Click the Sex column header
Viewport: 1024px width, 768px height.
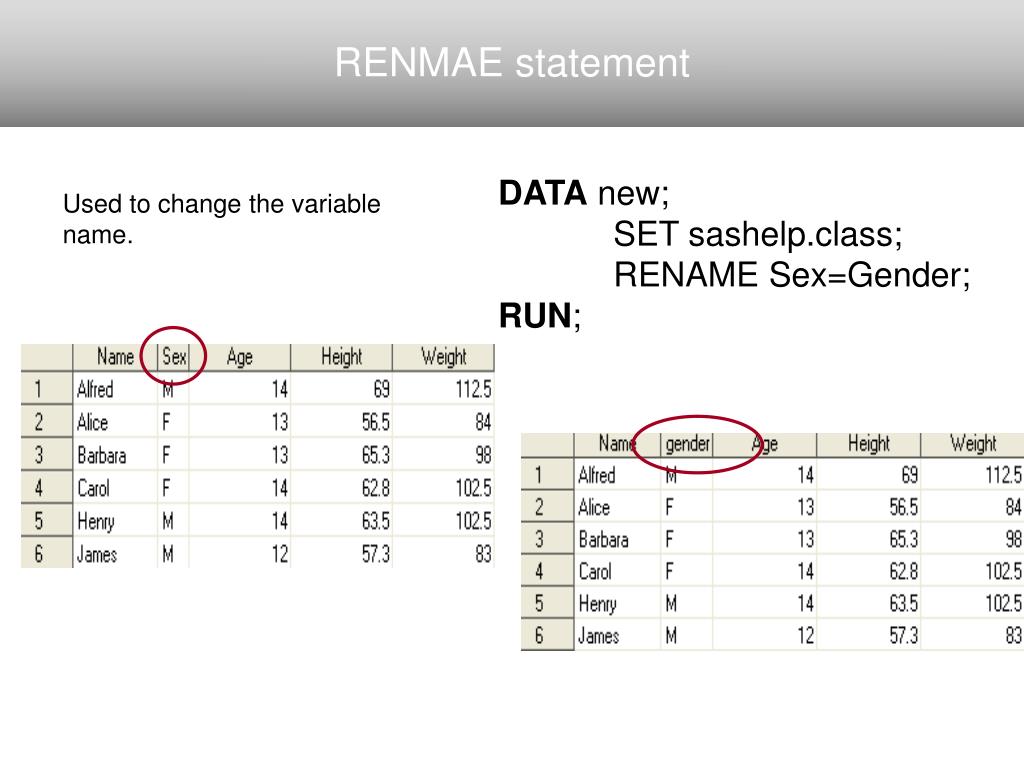(174, 357)
